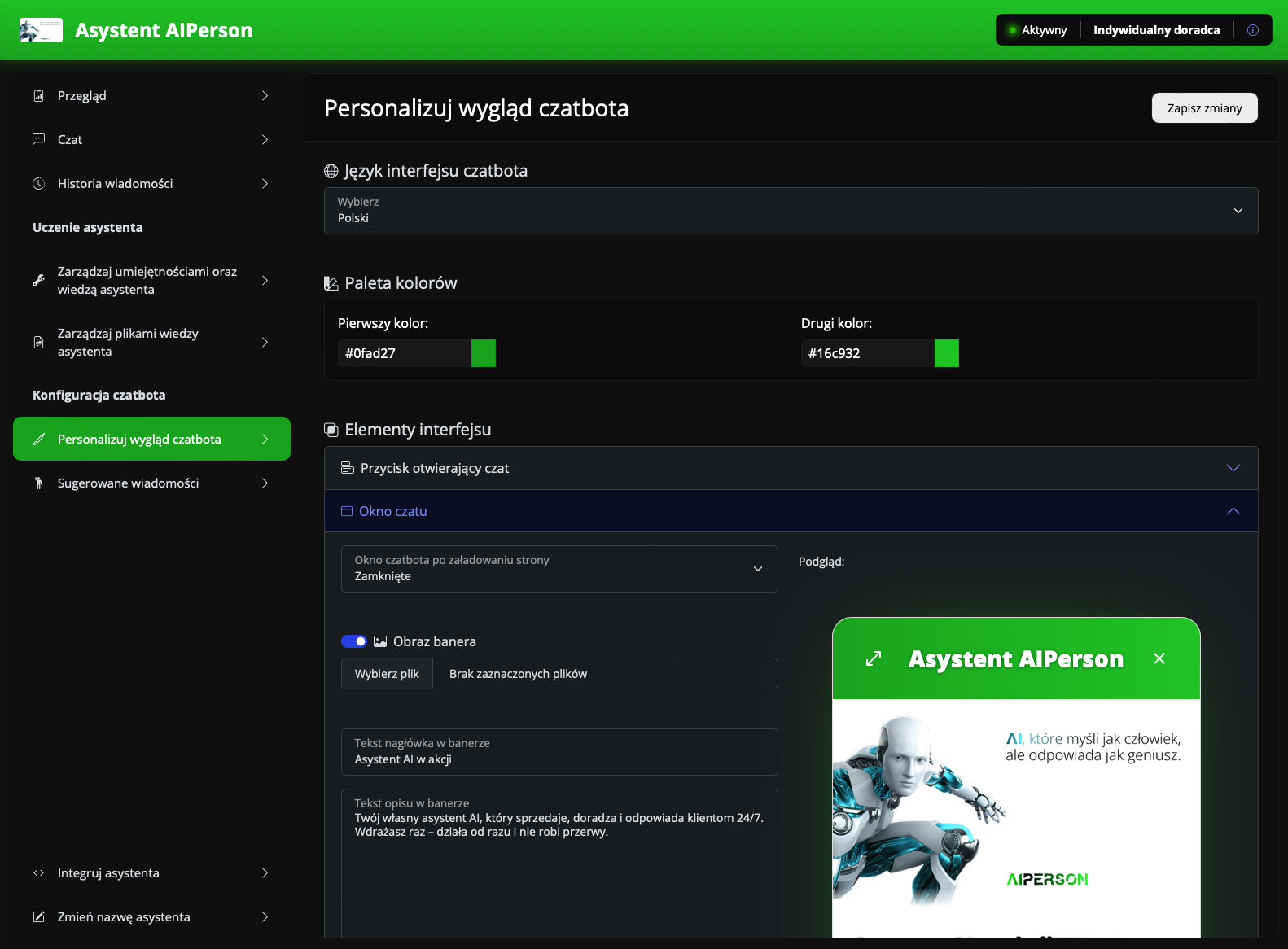Image resolution: width=1288 pixels, height=949 pixels.
Task: Select Personalizuj wygląd czatbota menu item
Action: click(151, 439)
